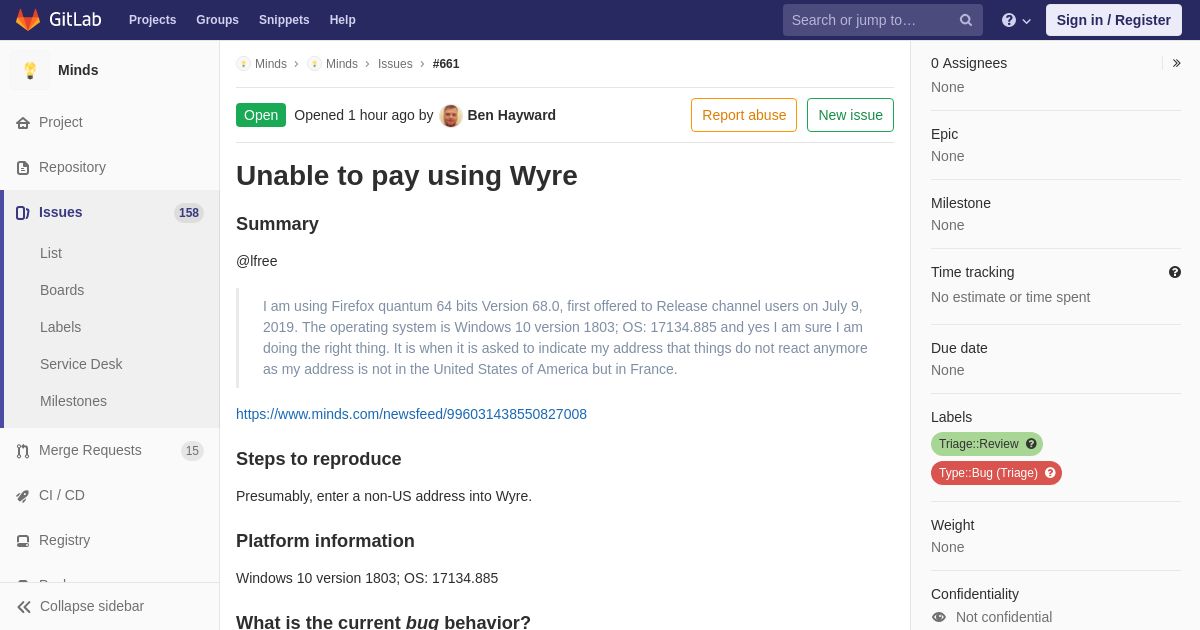Click the Time tracking help icon
The height and width of the screenshot is (630, 1200).
click(x=1175, y=272)
